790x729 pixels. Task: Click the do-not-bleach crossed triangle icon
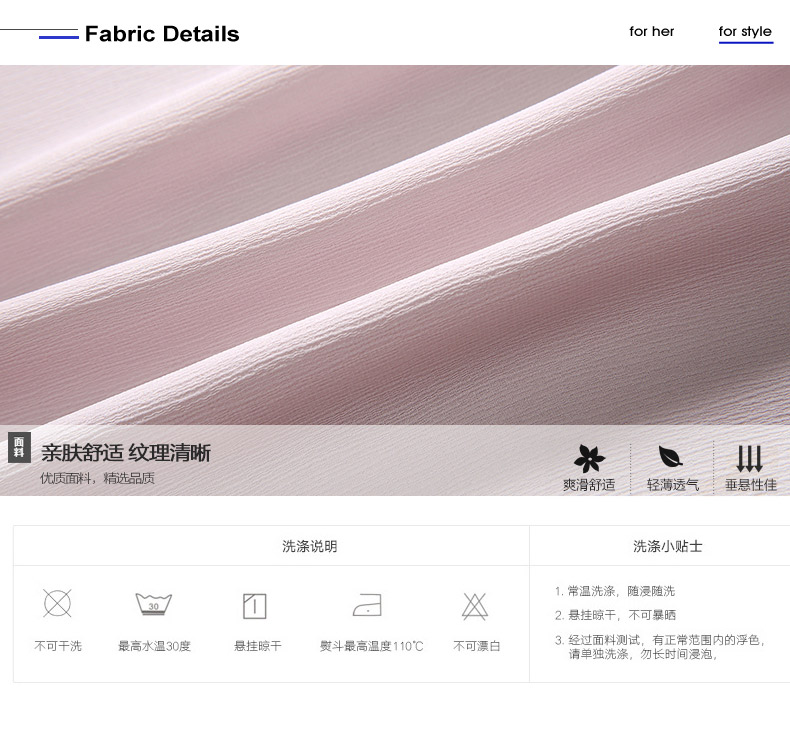(x=475, y=605)
